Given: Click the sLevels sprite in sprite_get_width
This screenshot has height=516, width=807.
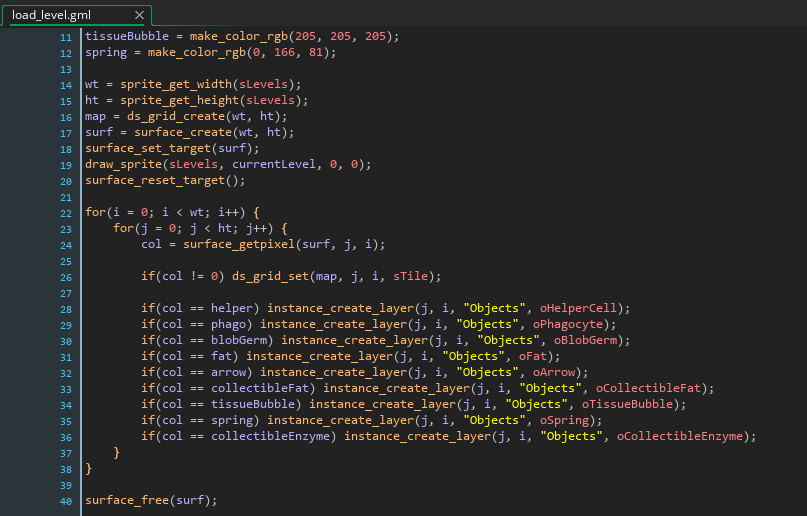Looking at the screenshot, I should coord(263,84).
